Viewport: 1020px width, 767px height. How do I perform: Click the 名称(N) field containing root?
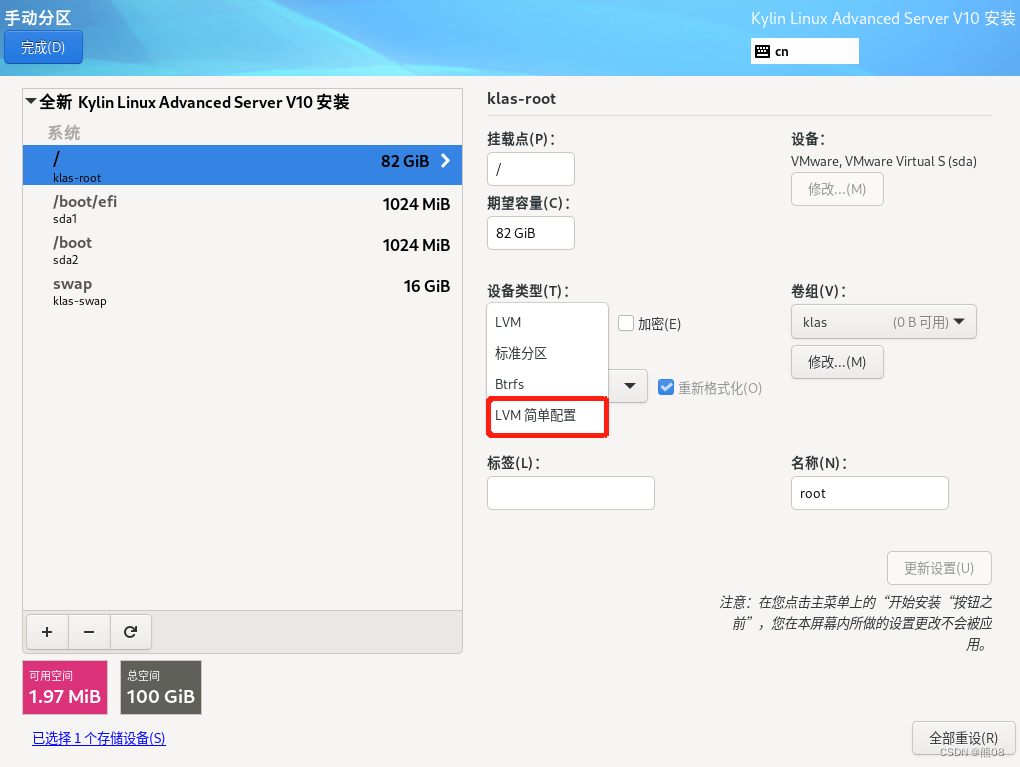(x=870, y=493)
